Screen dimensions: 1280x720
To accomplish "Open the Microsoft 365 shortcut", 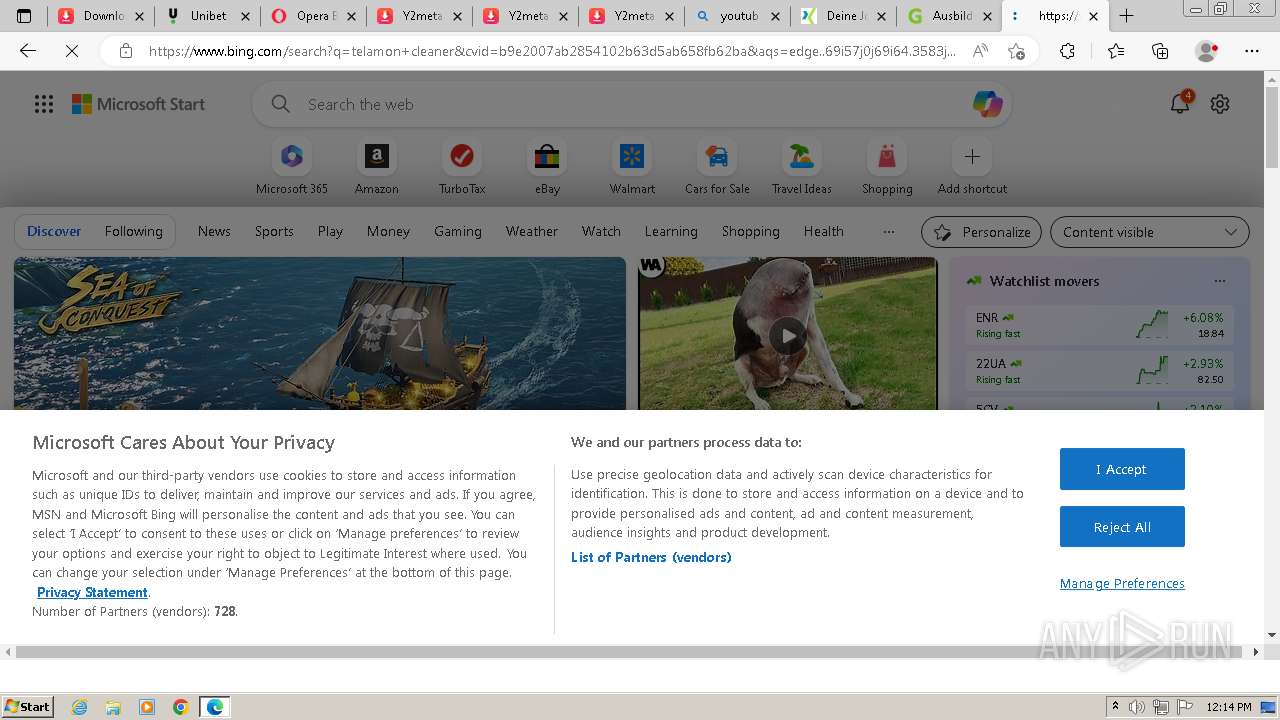I will [x=291, y=167].
